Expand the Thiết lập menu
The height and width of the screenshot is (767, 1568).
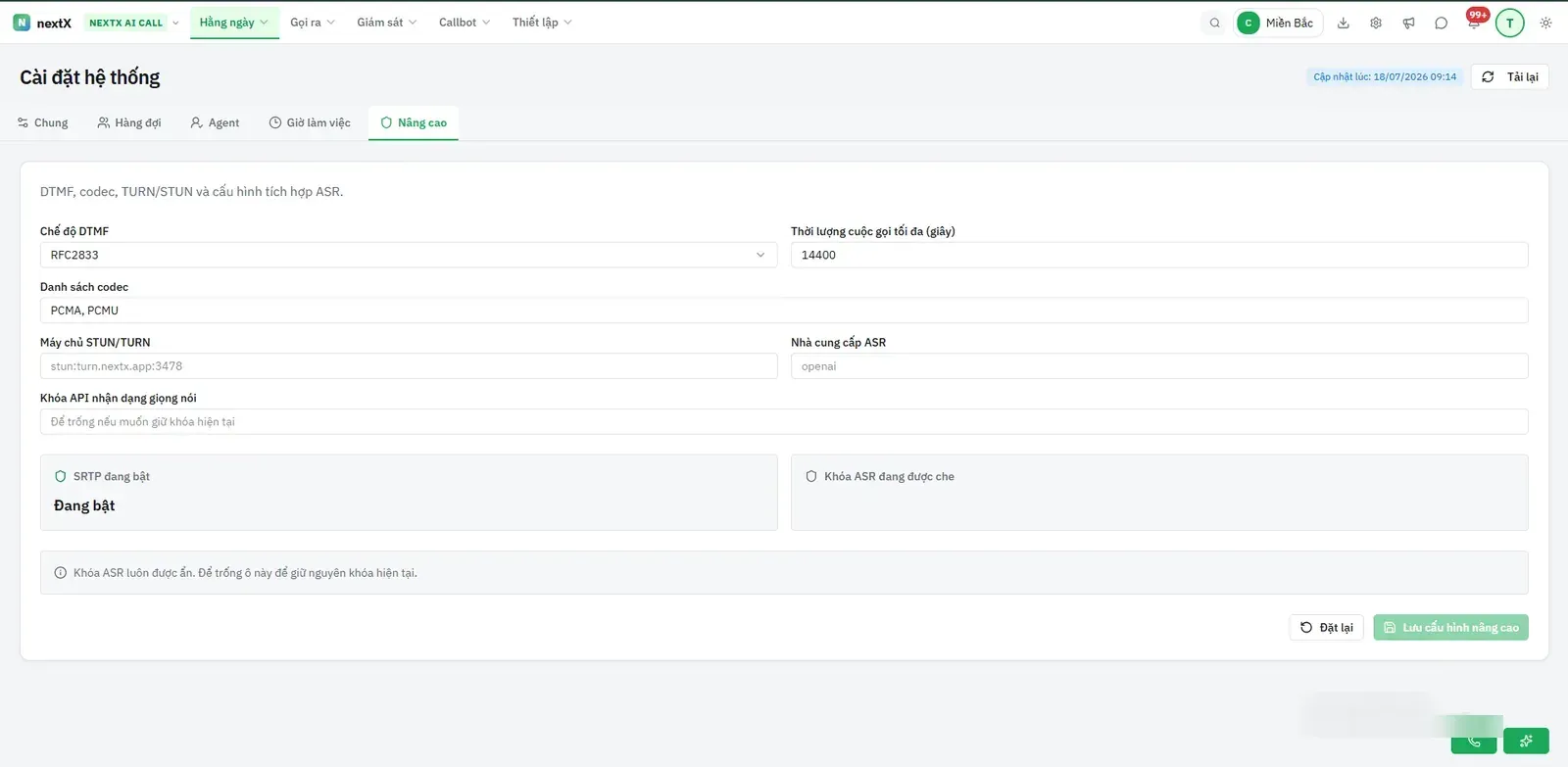[x=542, y=23]
